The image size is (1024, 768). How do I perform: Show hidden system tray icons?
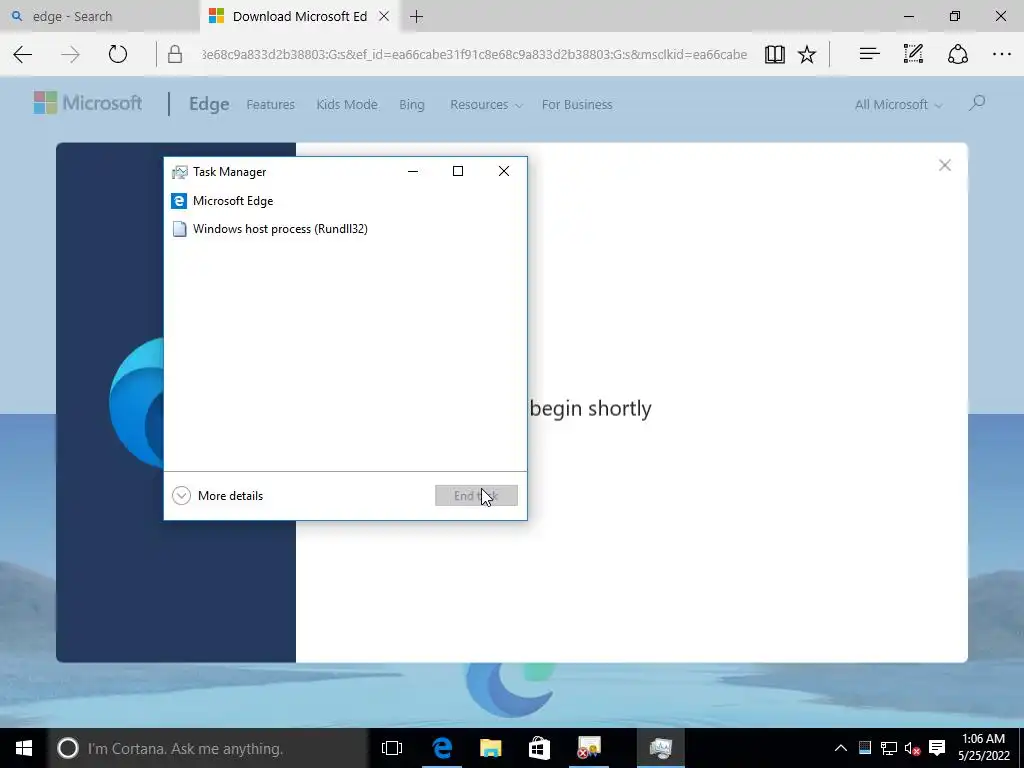pyautogui.click(x=840, y=748)
